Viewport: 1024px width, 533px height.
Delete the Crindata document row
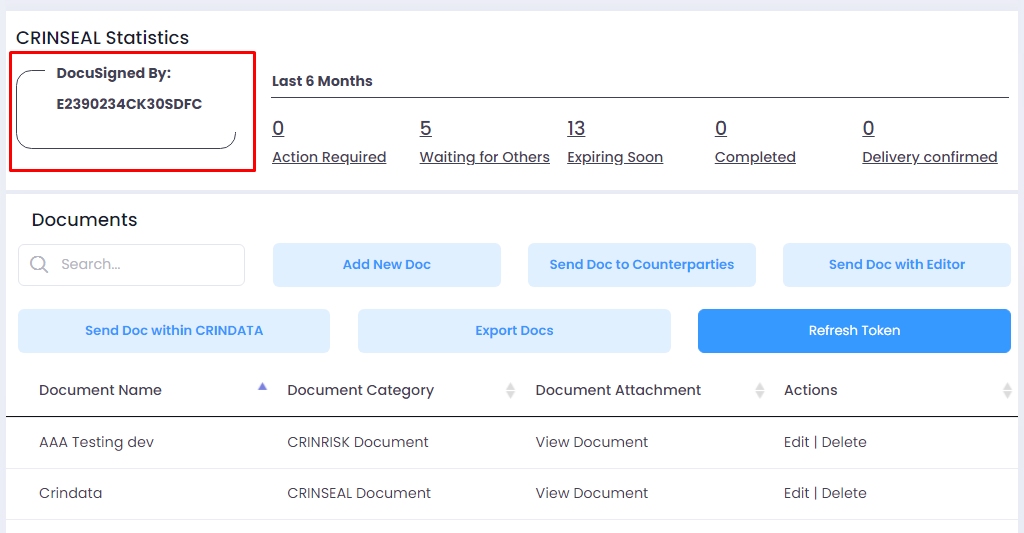pyautogui.click(x=844, y=493)
